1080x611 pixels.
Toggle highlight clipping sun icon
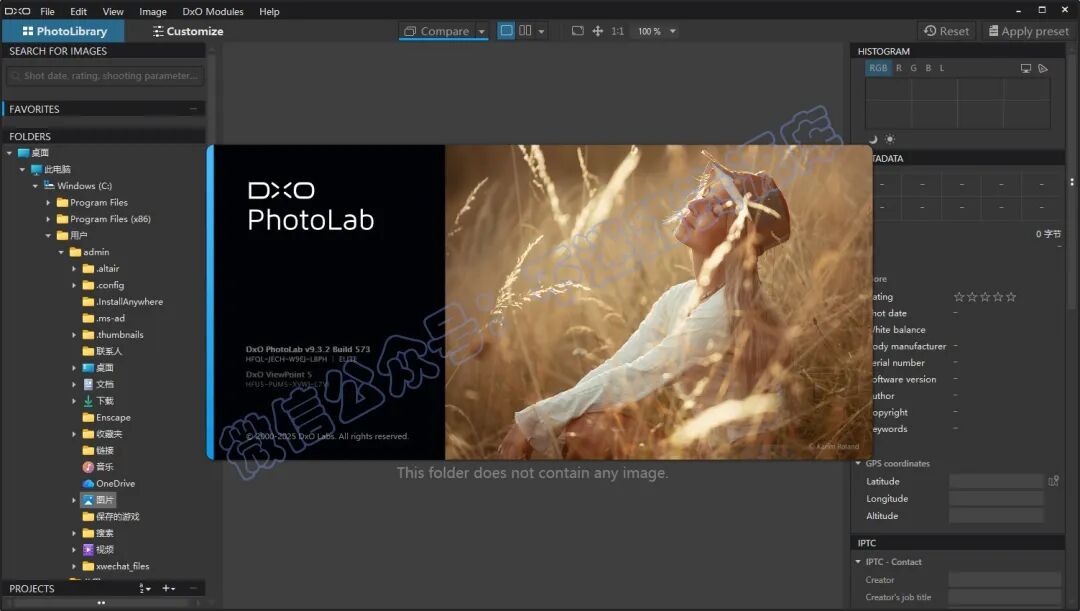tap(890, 139)
